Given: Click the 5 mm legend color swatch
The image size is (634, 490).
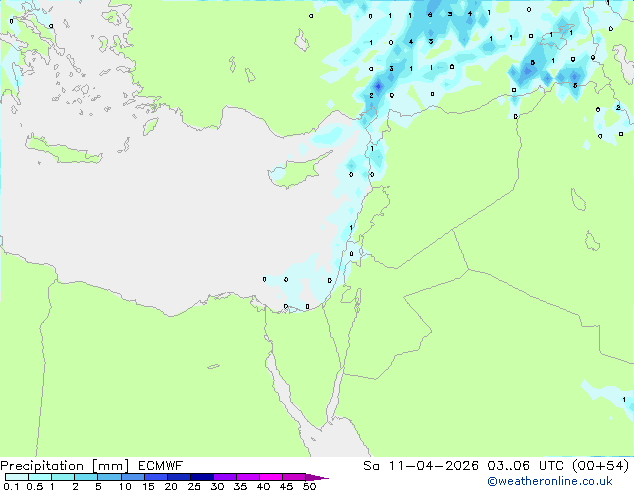Looking at the screenshot, I should [109, 477].
